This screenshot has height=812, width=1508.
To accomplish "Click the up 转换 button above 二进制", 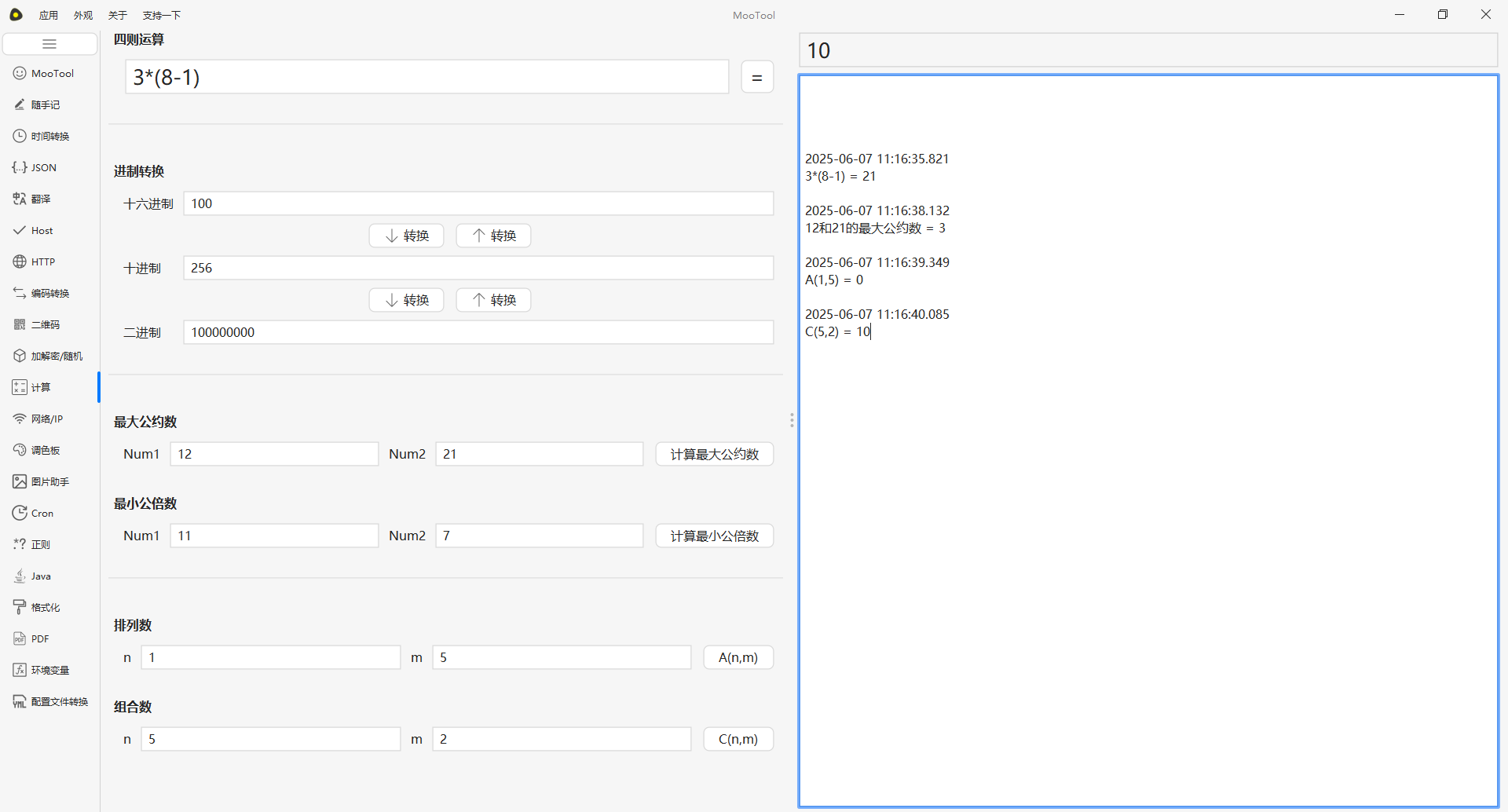I will [493, 300].
